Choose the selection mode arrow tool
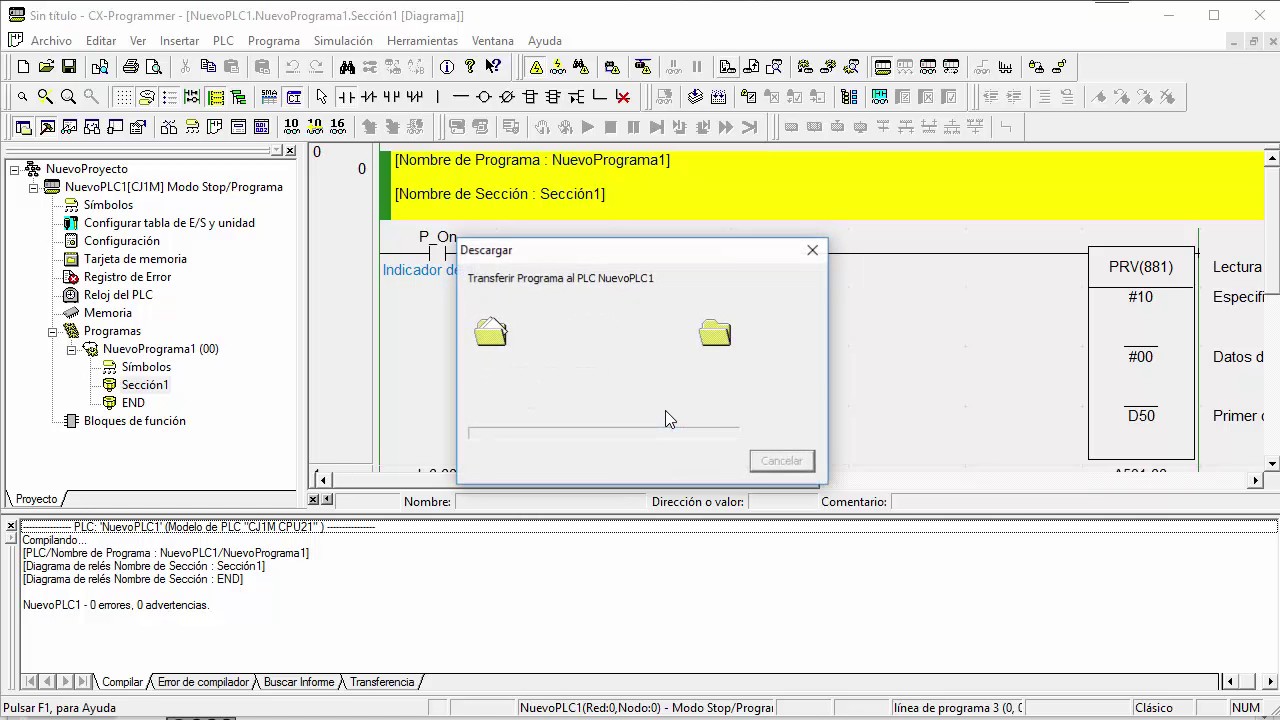The image size is (1280, 720). tap(321, 97)
